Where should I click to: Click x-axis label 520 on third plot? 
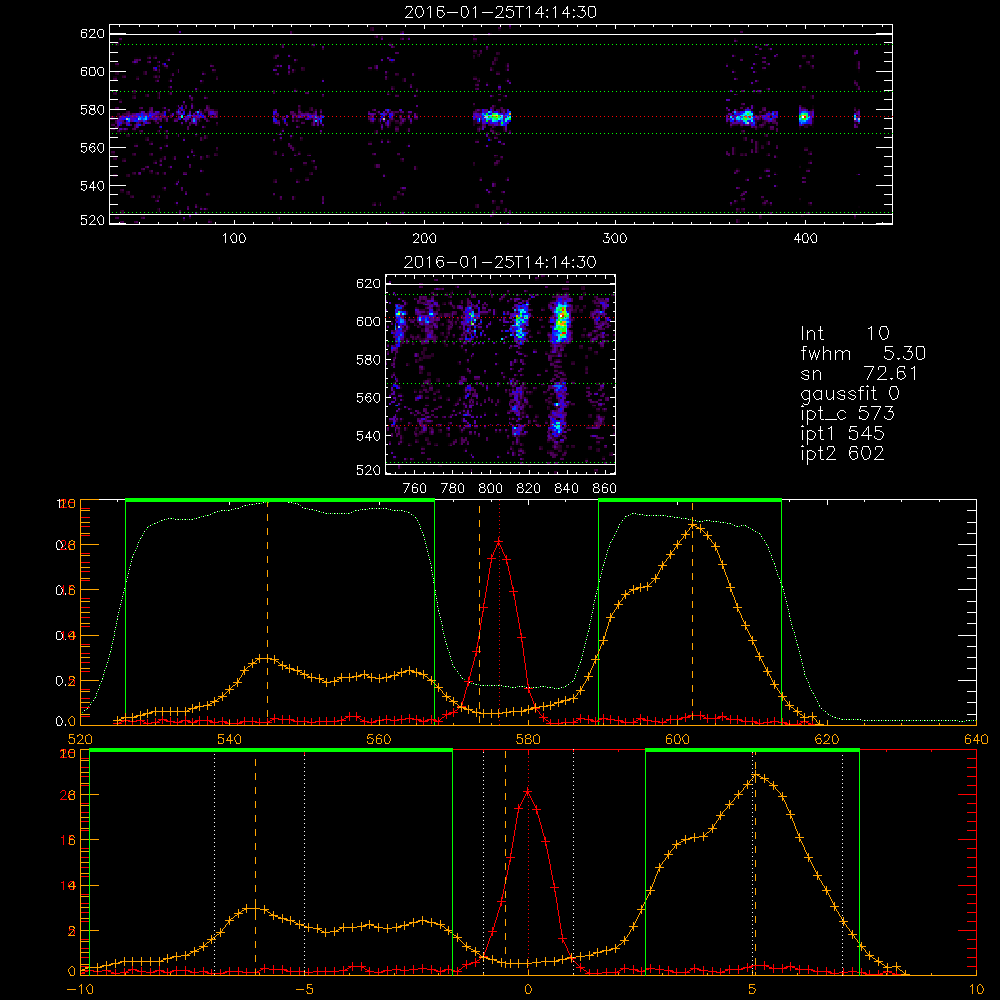coord(80,739)
